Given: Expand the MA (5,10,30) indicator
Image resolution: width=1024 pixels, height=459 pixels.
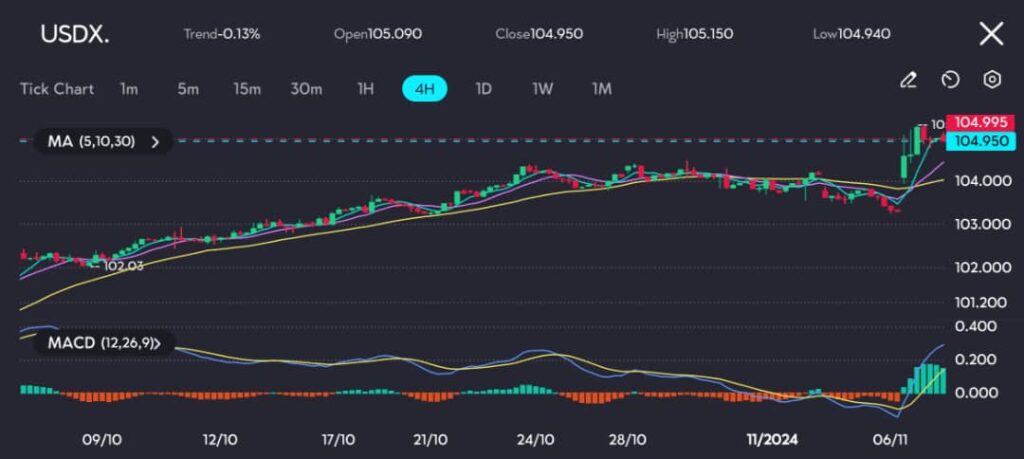Looking at the screenshot, I should [102, 142].
